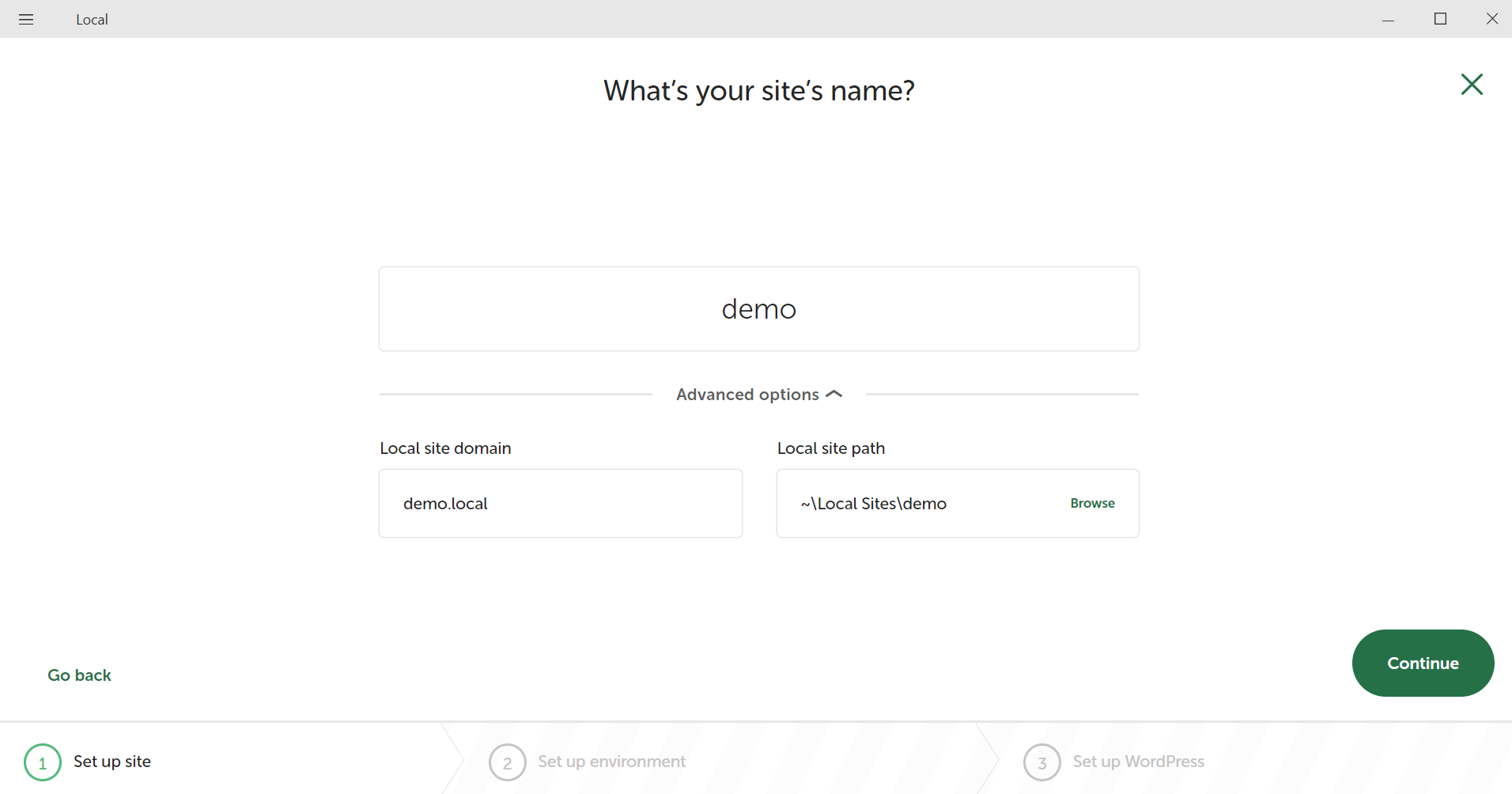Click the Local site path field

(909, 503)
